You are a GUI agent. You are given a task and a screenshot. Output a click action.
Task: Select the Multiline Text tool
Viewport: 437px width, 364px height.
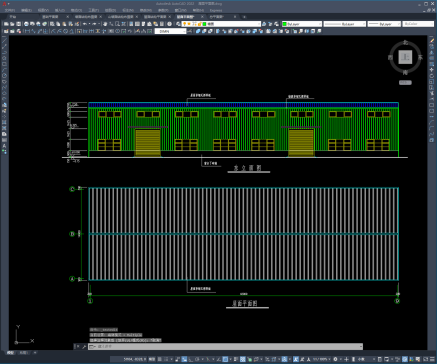pos(4,146)
